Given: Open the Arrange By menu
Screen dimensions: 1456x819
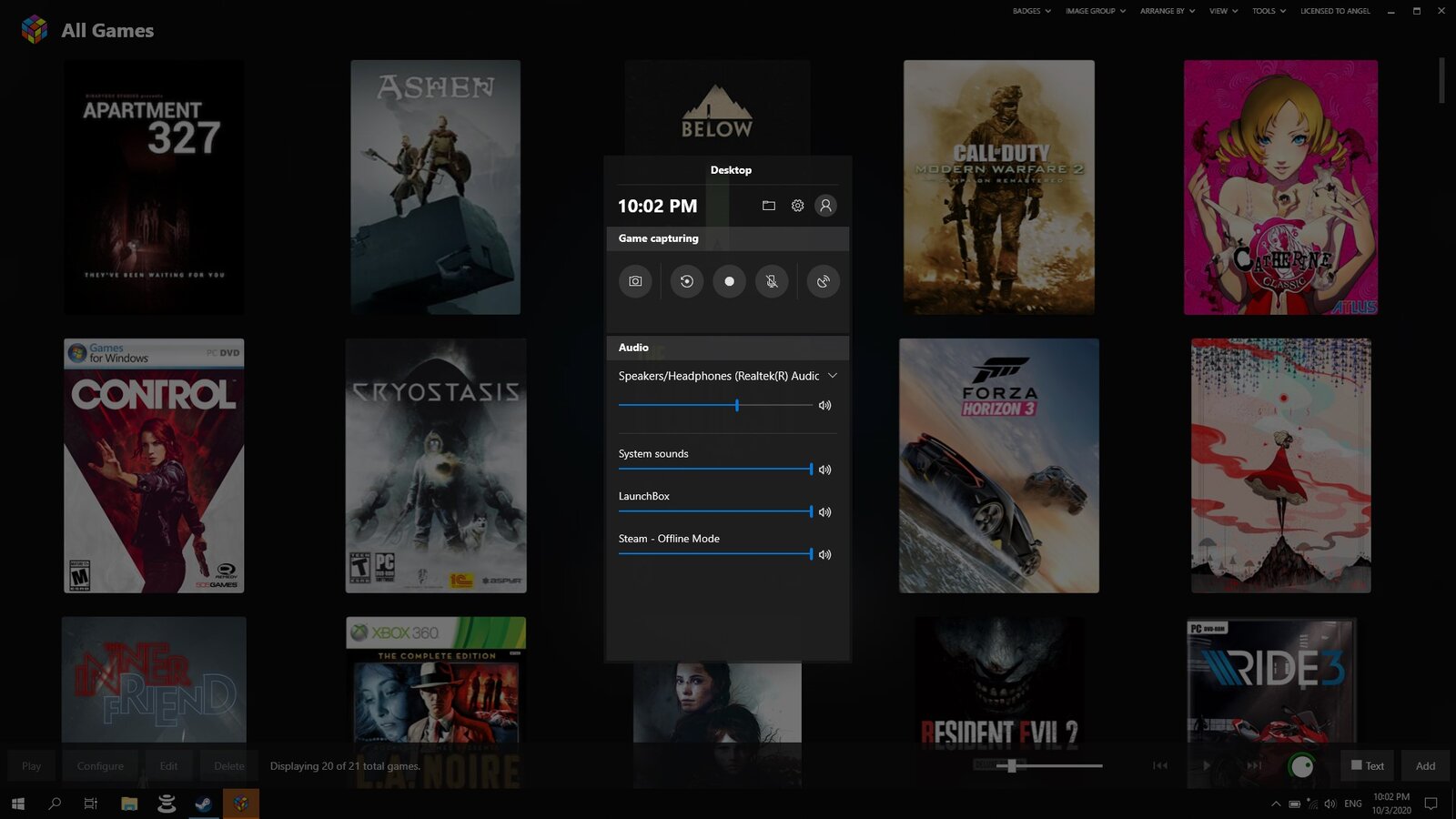Looking at the screenshot, I should point(1168,11).
